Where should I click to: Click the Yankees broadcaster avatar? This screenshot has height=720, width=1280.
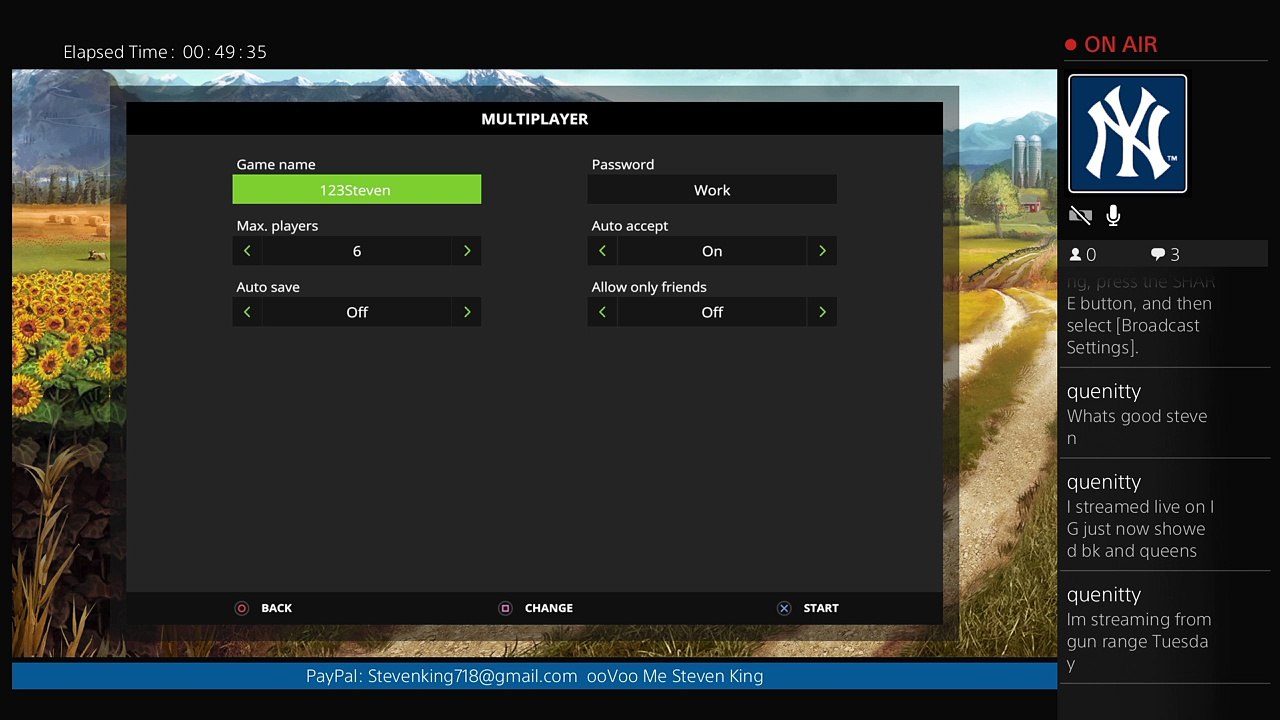pos(1127,134)
